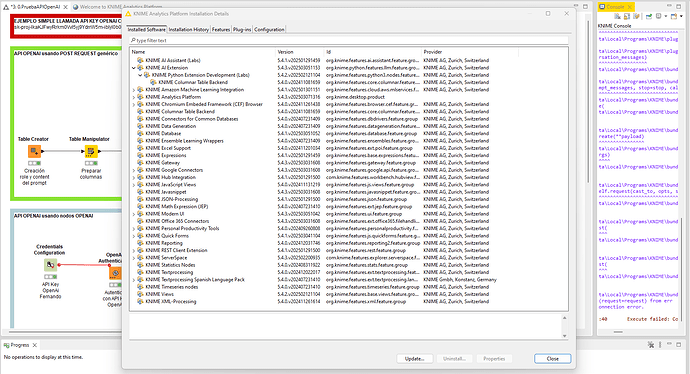The width and height of the screenshot is (690, 374).
Task: Click the Close button in the dialog
Action: point(553,359)
